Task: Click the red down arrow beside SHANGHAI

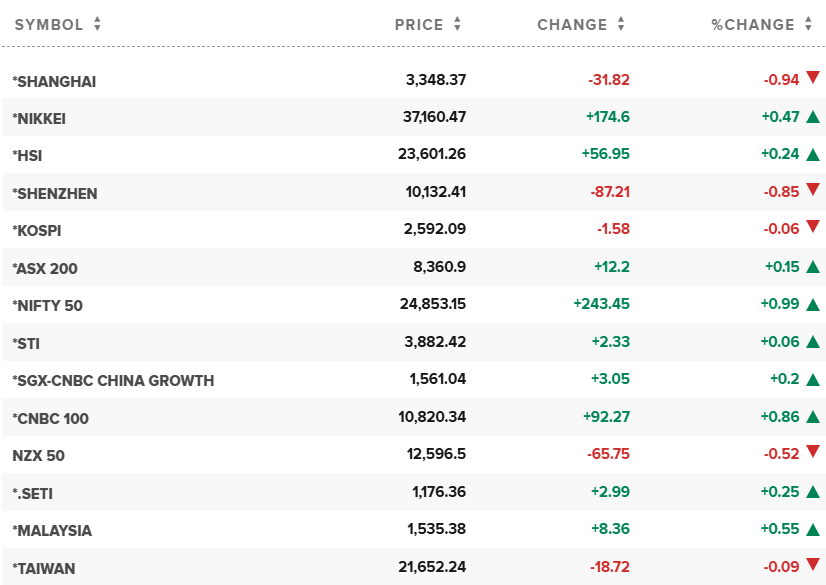Action: (812, 78)
